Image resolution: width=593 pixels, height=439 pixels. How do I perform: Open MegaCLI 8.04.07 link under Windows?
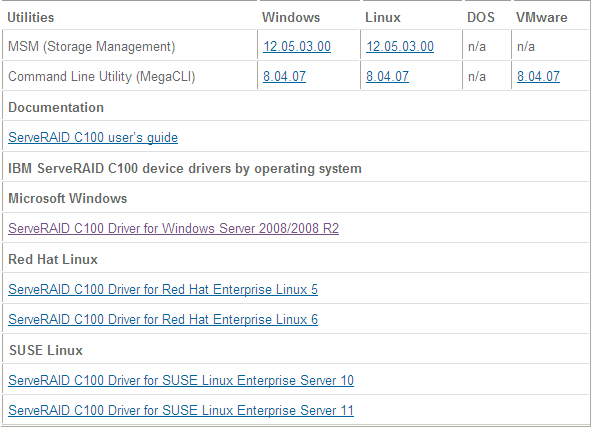click(284, 76)
